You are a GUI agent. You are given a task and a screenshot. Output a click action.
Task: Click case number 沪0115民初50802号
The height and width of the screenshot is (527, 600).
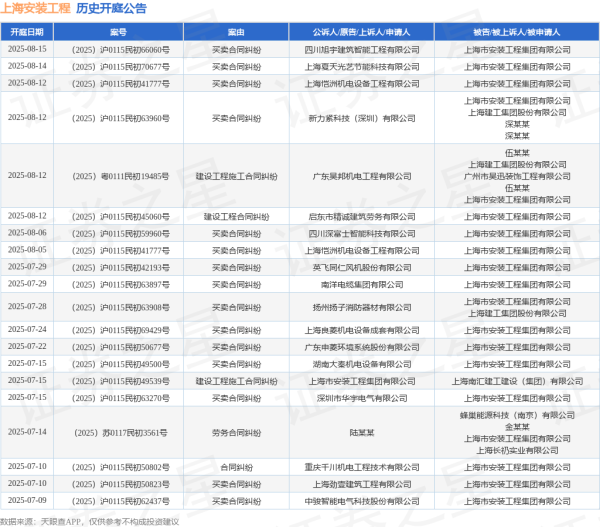[121, 467]
